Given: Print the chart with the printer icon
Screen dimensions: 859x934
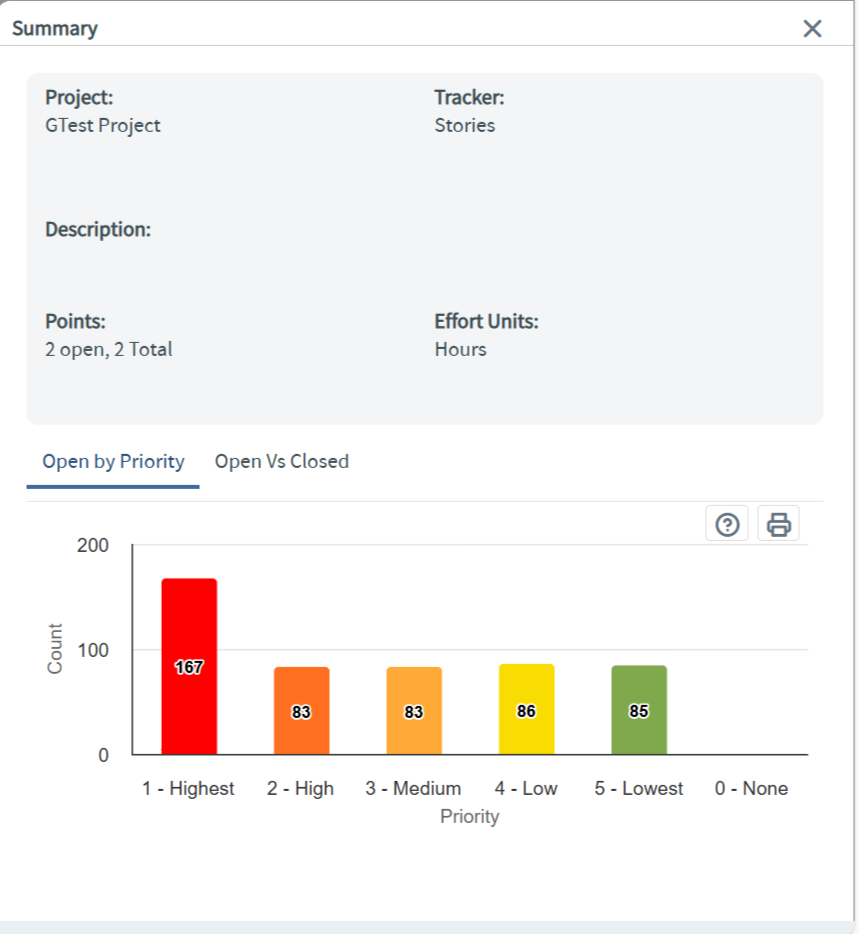Looking at the screenshot, I should coord(779,524).
